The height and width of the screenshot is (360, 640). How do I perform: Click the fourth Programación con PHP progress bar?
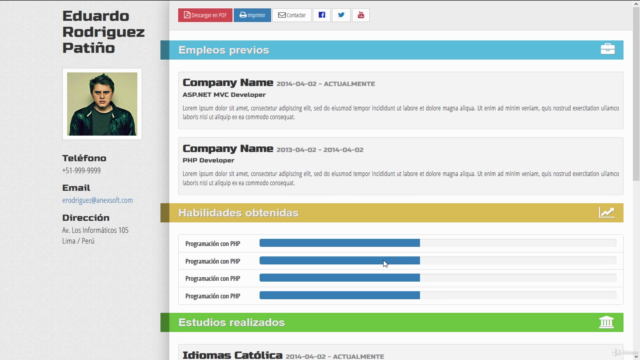coord(438,295)
